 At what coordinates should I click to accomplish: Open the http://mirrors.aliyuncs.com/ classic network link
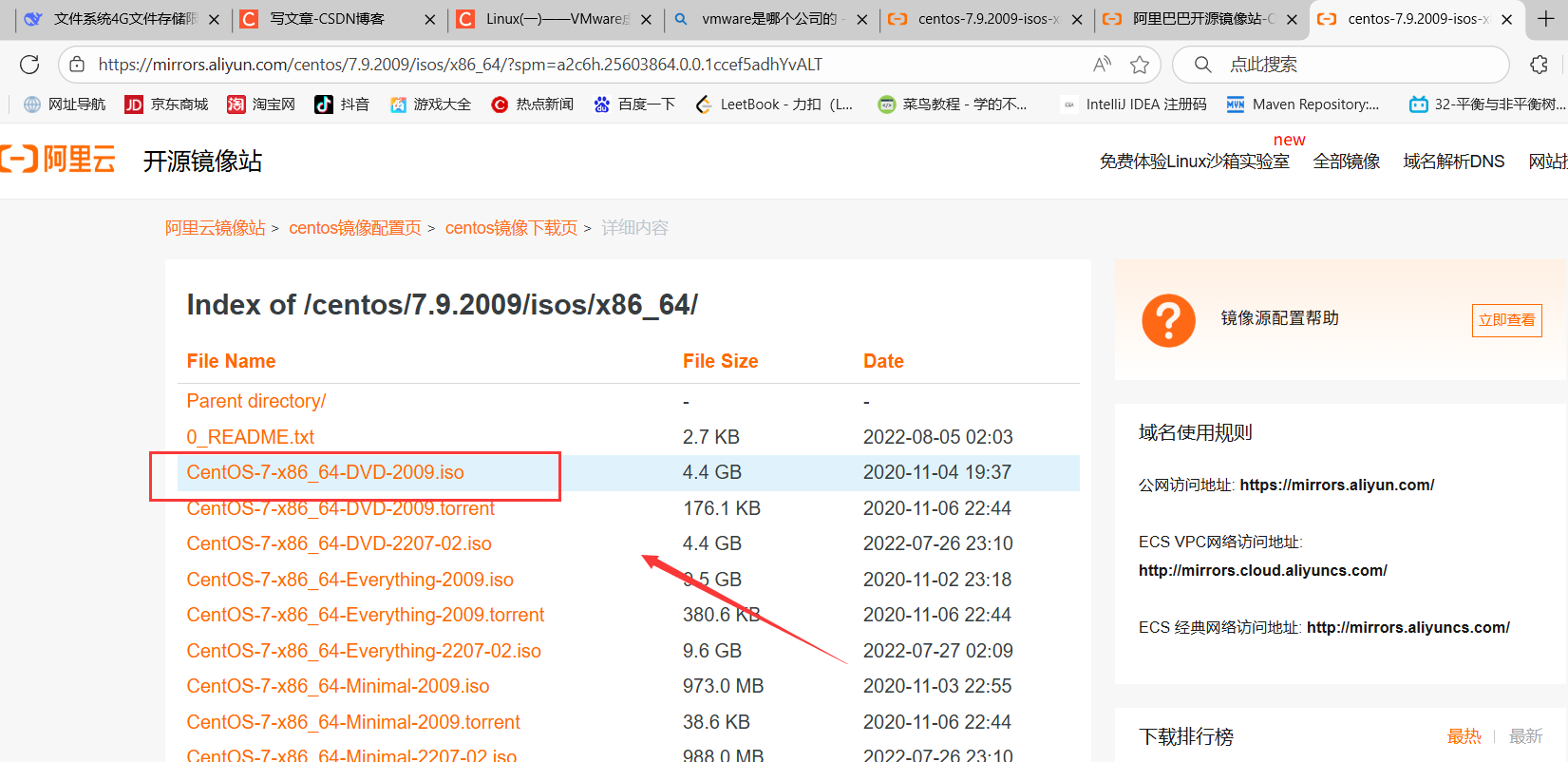click(x=1408, y=627)
